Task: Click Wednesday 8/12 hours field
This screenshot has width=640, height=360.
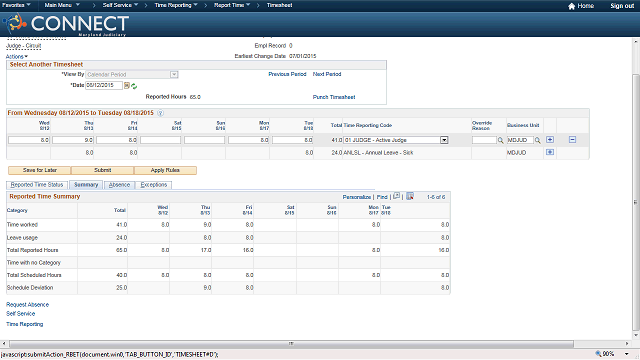Action: tap(29, 140)
